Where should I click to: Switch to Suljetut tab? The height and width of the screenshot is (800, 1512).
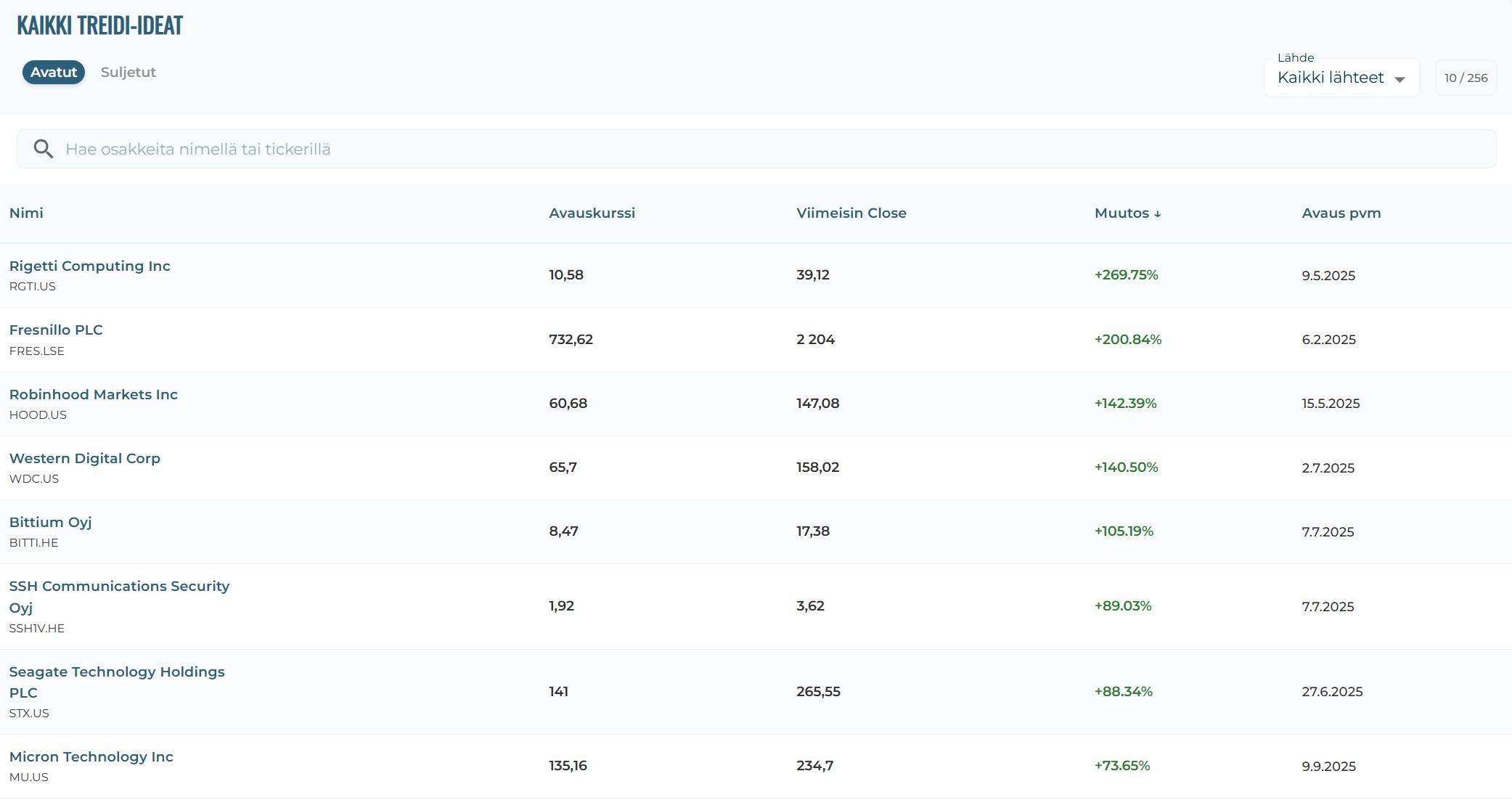coord(128,72)
